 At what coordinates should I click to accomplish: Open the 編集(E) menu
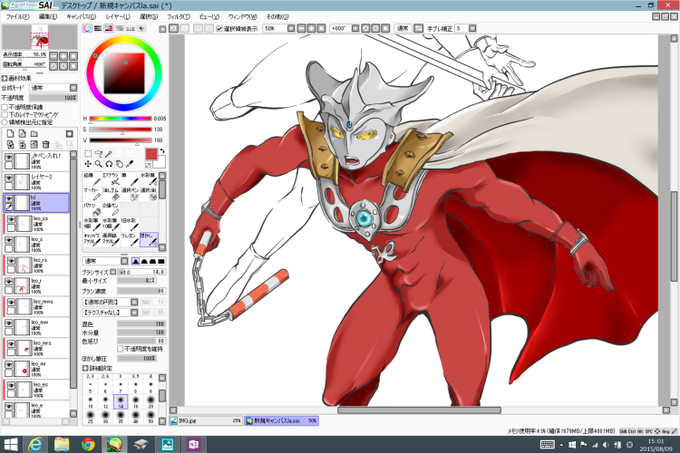48,16
